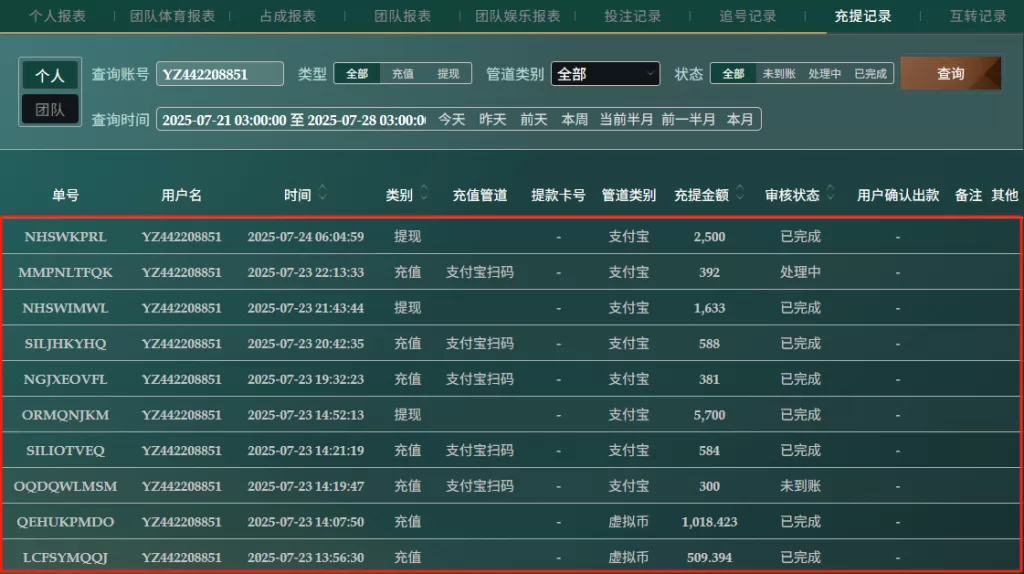Select order number QEHUKPMDO
The image size is (1024, 574).
65,522
